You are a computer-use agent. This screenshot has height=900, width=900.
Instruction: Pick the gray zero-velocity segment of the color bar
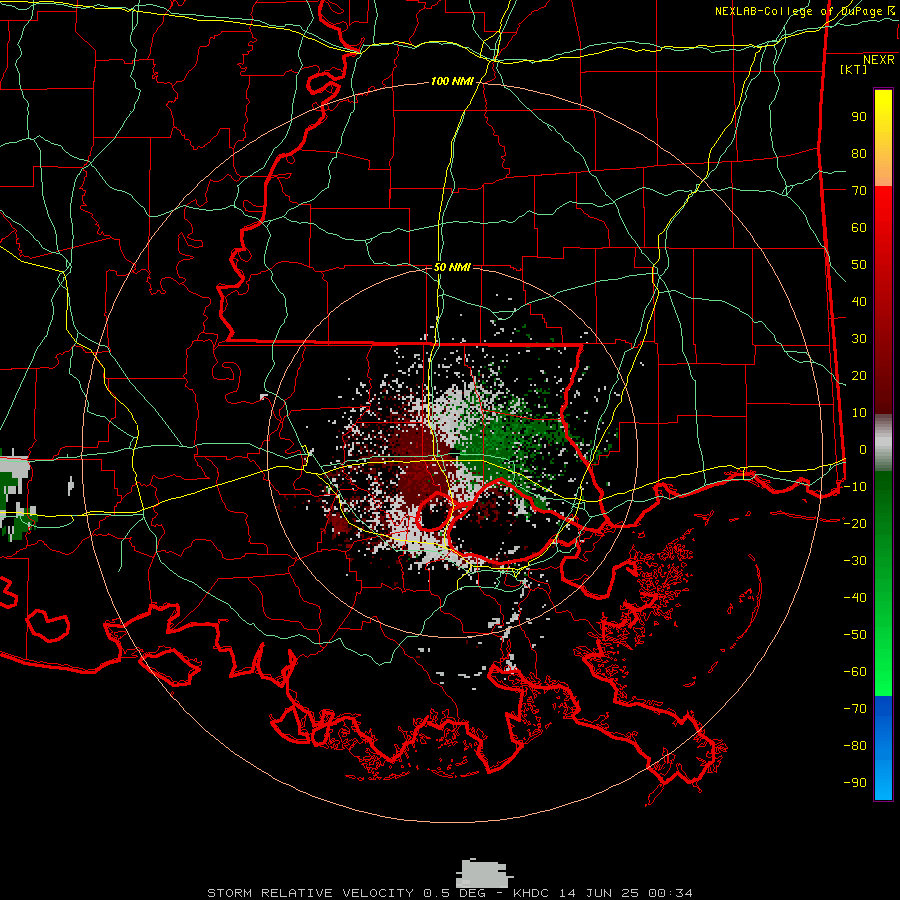click(x=883, y=443)
